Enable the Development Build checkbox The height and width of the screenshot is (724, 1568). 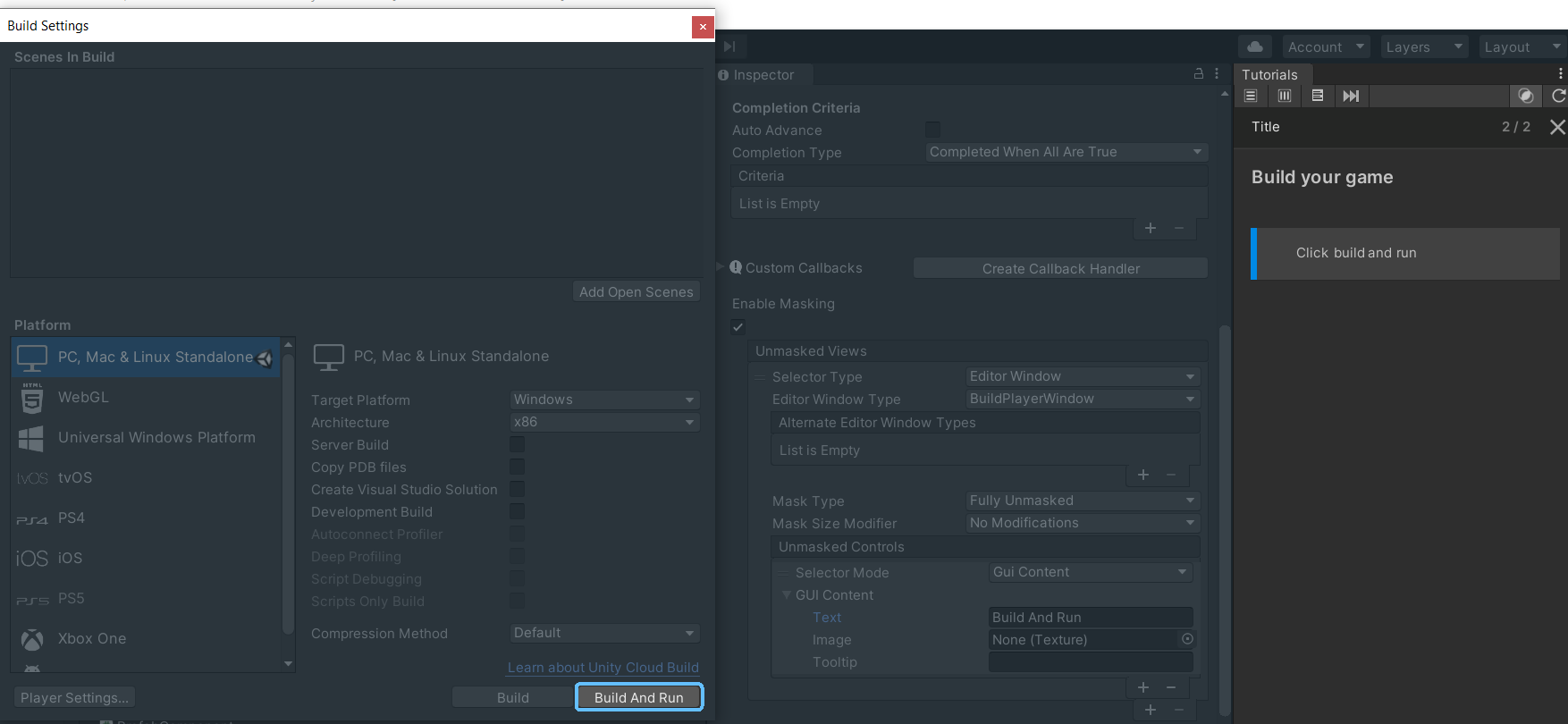517,511
